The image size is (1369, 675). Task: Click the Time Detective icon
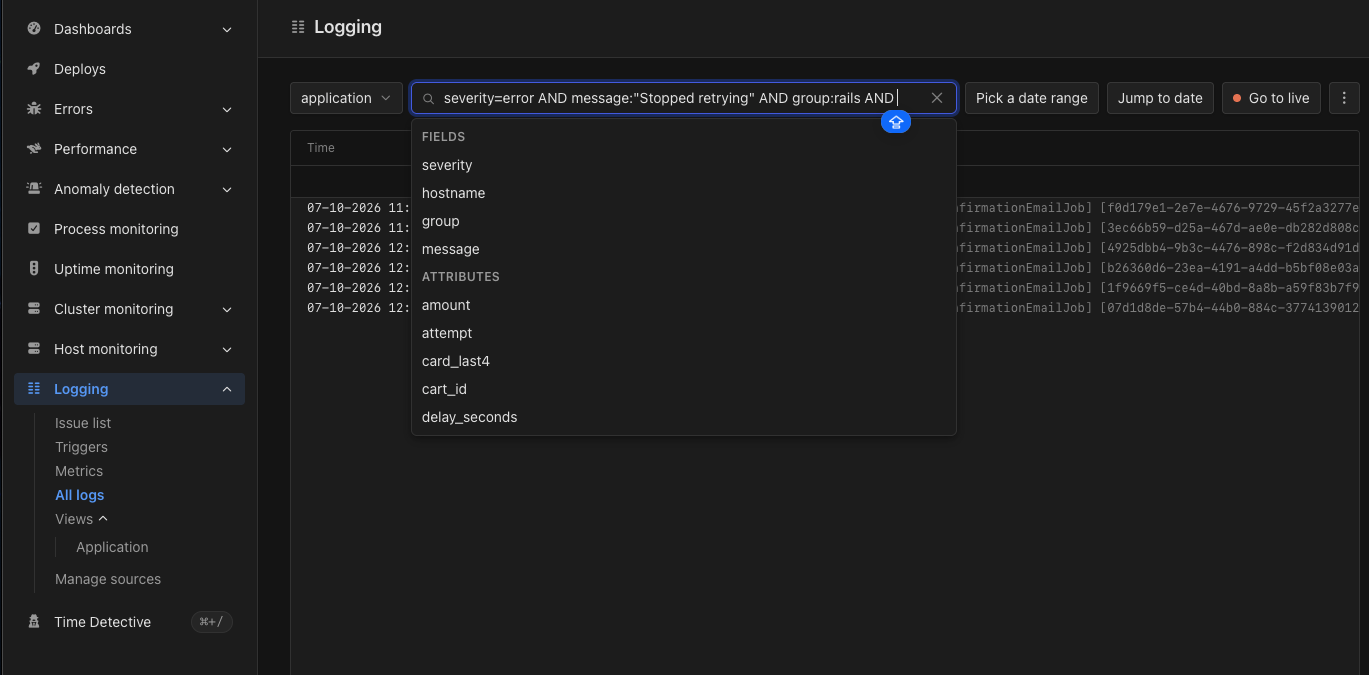point(34,622)
